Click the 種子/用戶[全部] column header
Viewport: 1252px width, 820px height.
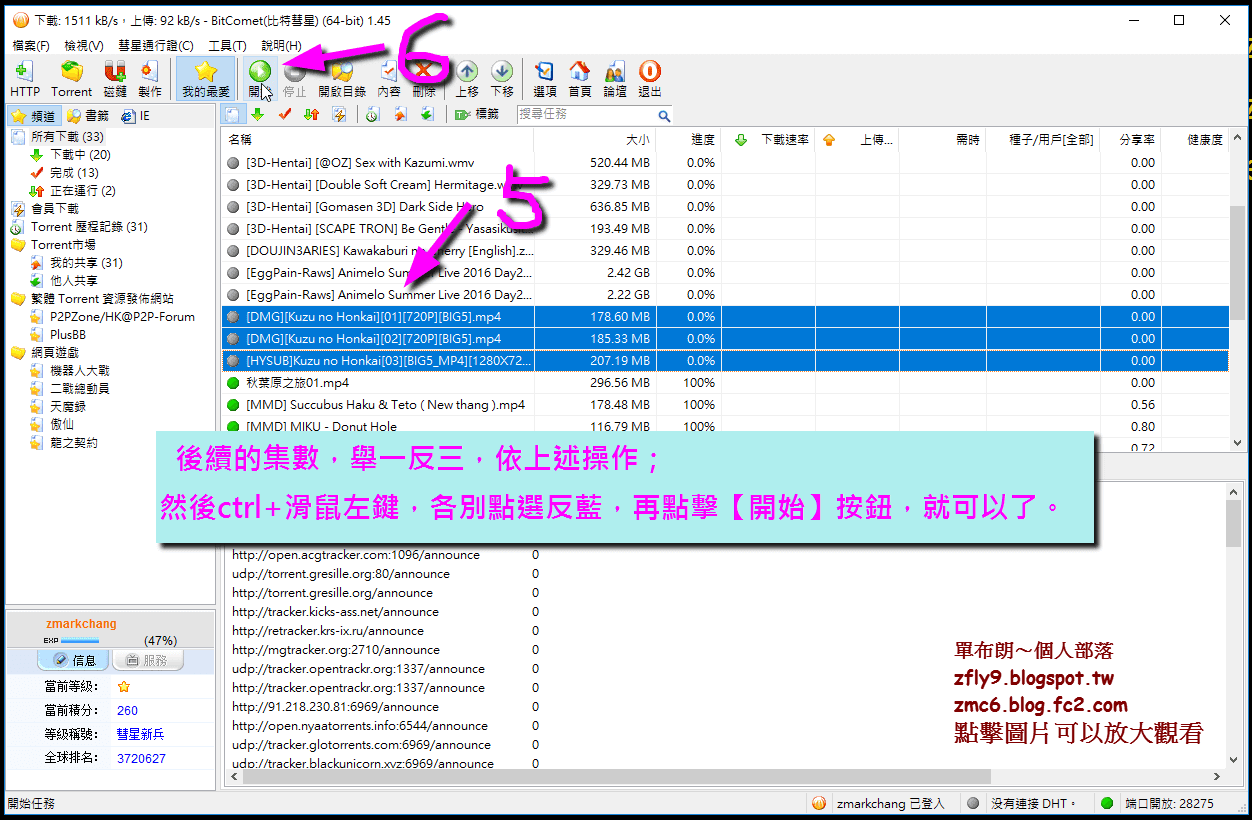coord(1043,140)
